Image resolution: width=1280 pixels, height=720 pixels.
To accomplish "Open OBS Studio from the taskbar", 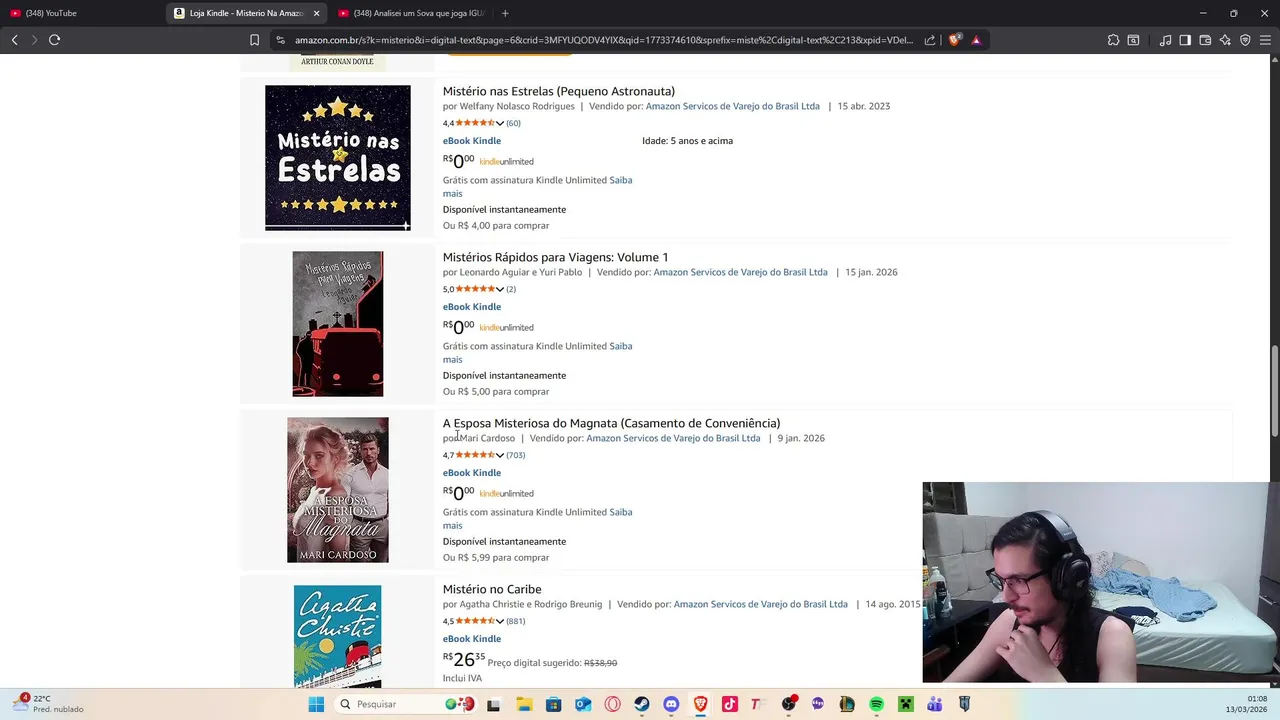I will click(789, 704).
